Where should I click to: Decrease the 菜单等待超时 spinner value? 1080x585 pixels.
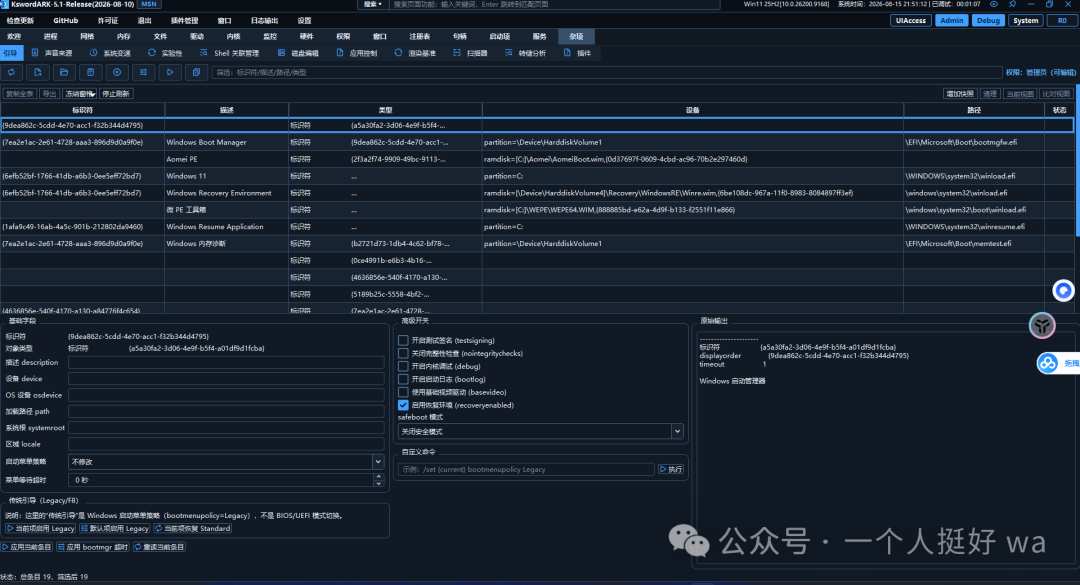(x=378, y=484)
